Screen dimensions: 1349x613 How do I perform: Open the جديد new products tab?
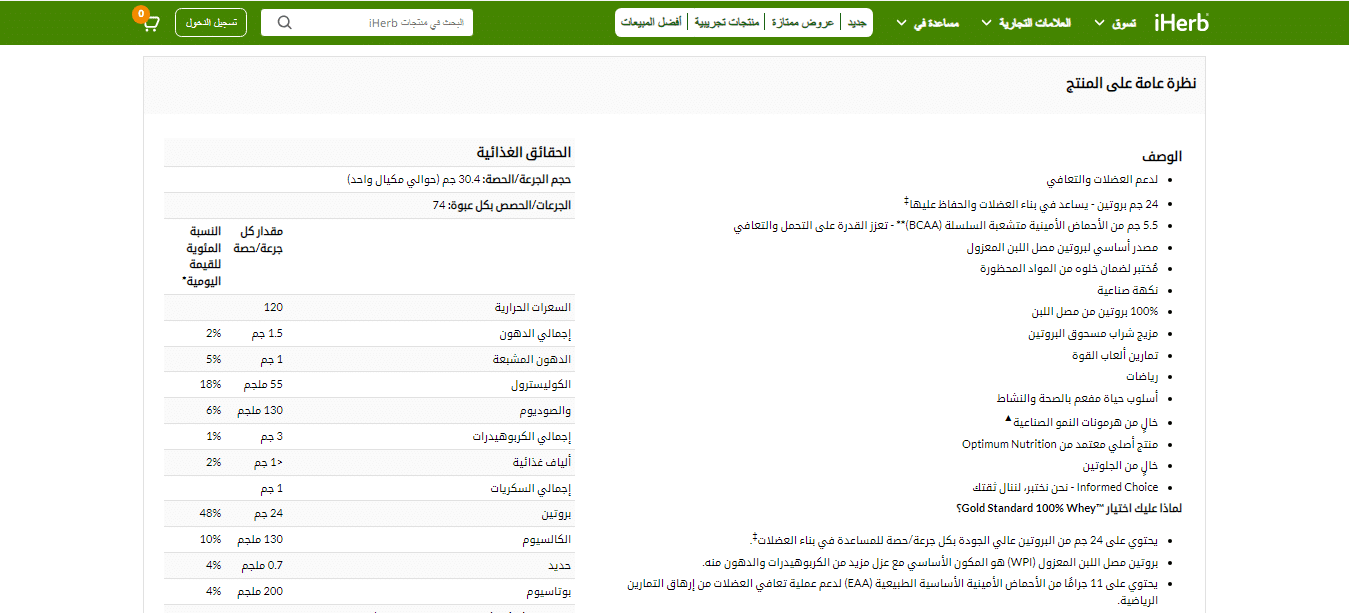(857, 22)
